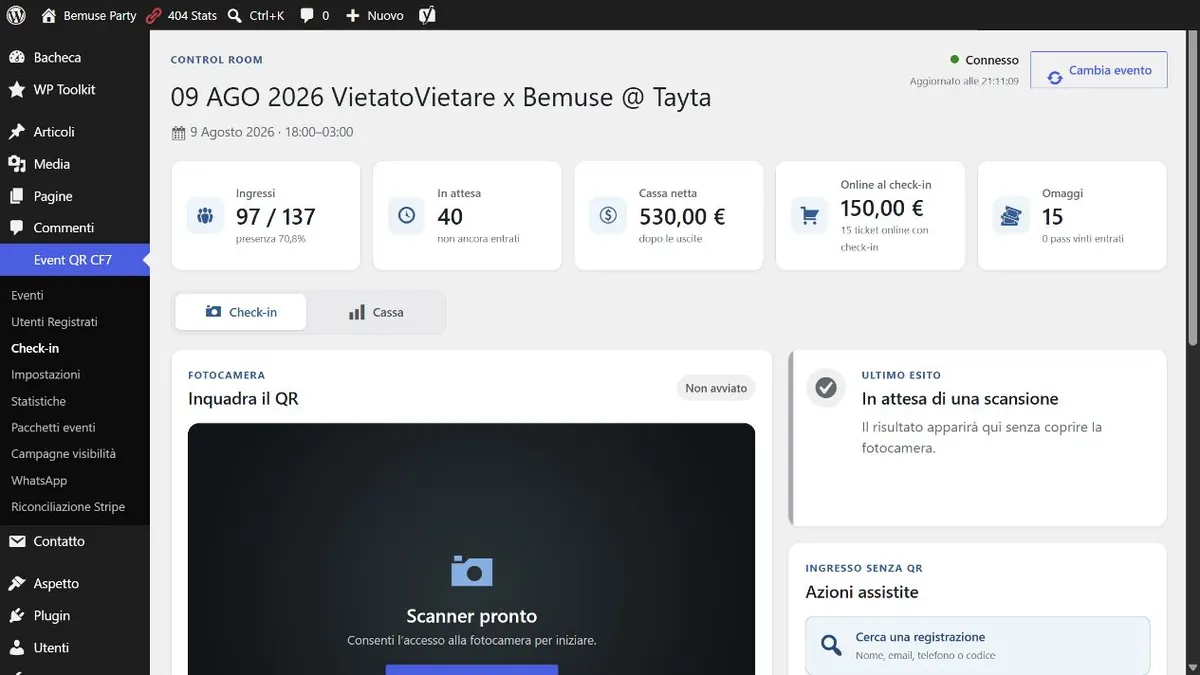Screen dimensions: 1200x675
Task: Click the Online al check-in 150,00 € value
Action: click(x=882, y=208)
